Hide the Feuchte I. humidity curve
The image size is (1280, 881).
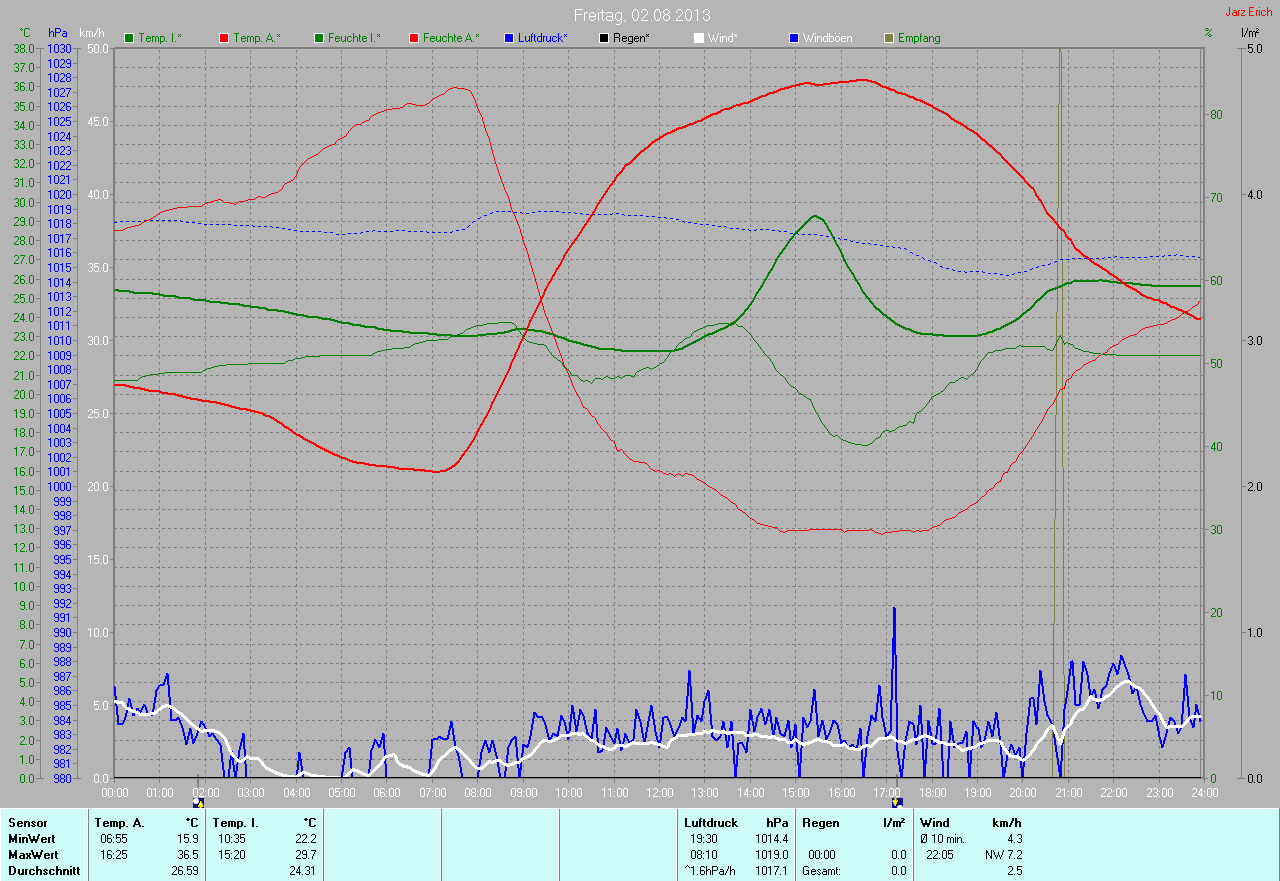(347, 38)
